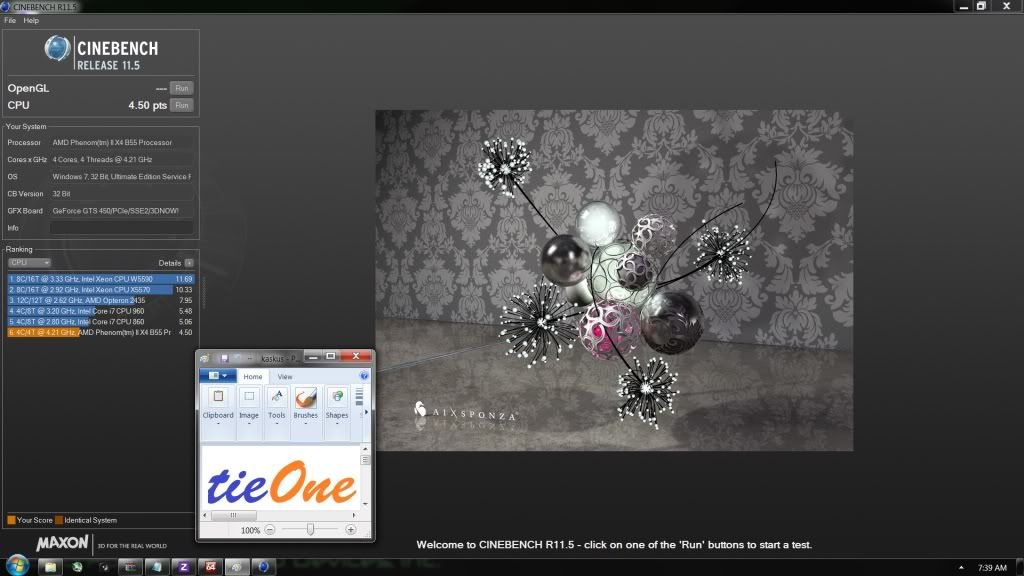Select the Core i7 CPU 860 ranking row
The image size is (1024, 576).
point(101,321)
